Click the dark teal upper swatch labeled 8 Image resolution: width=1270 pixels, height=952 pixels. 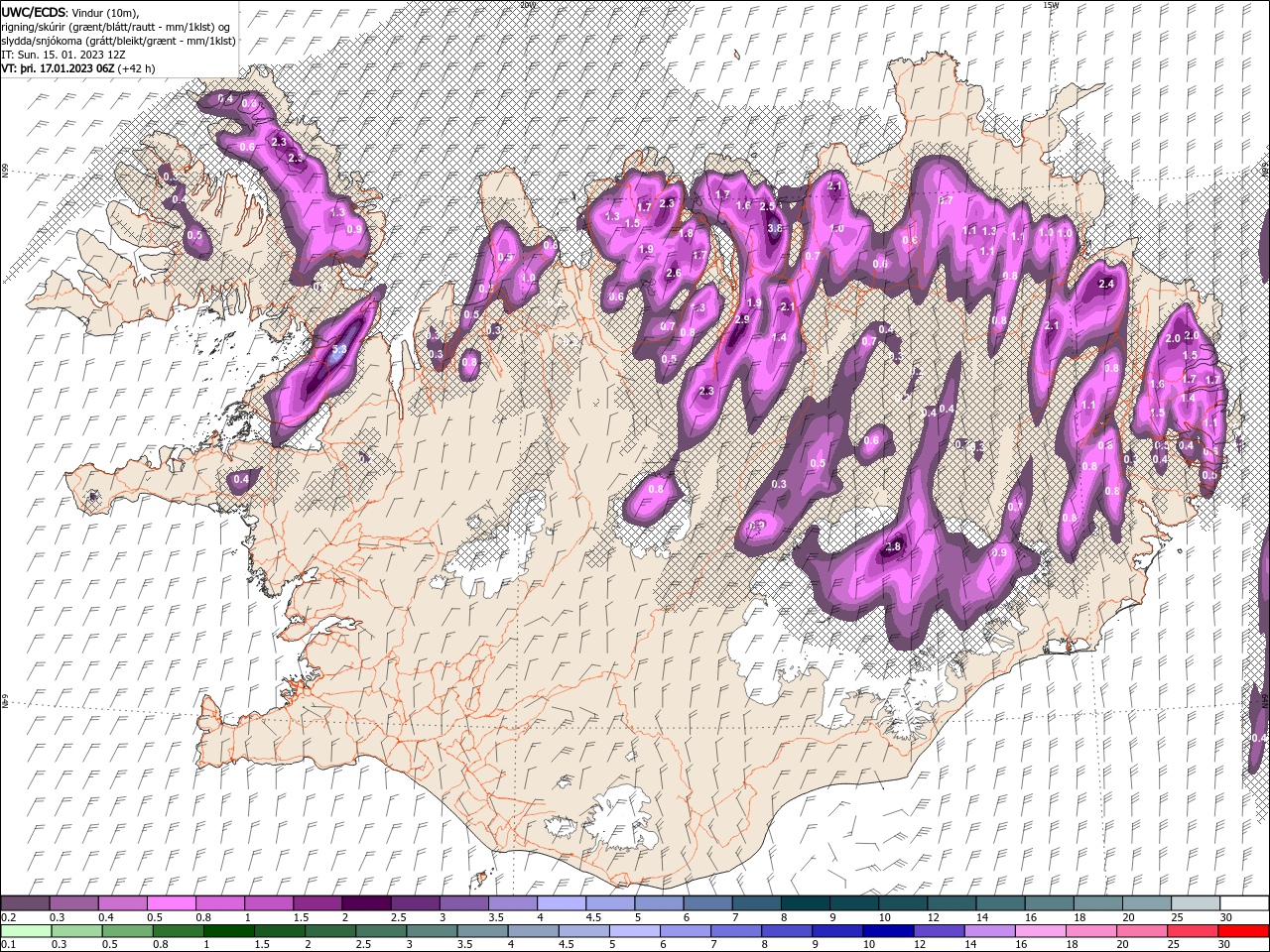805,903
